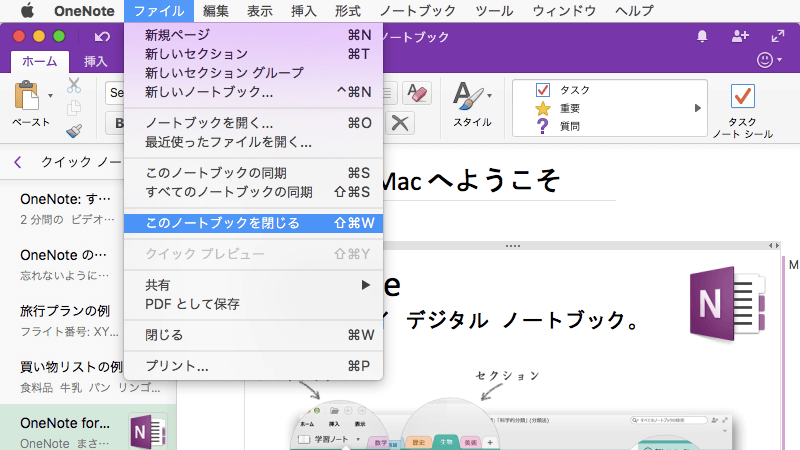800x450 pixels.
Task: Click the undo arrow icon
Action: pyautogui.click(x=102, y=36)
